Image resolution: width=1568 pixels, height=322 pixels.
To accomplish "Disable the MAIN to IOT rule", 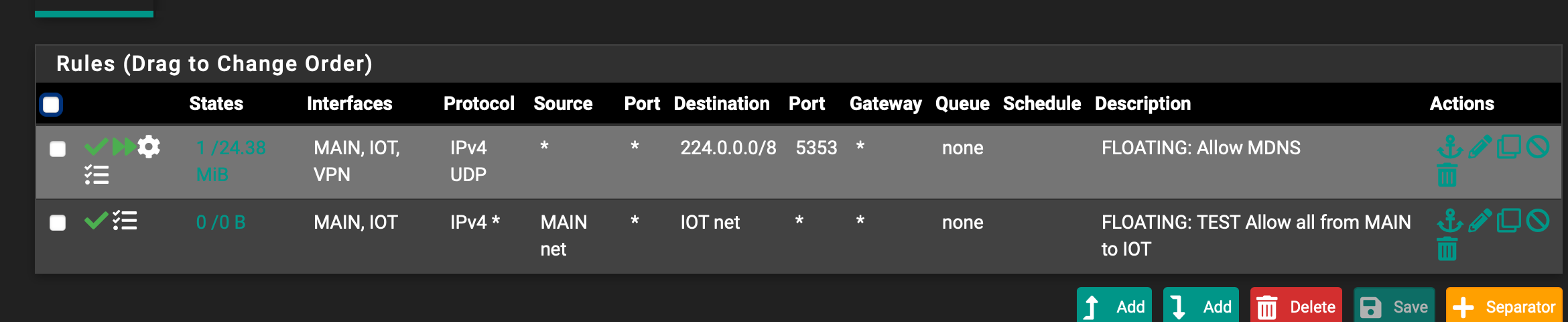I will [x=1538, y=221].
